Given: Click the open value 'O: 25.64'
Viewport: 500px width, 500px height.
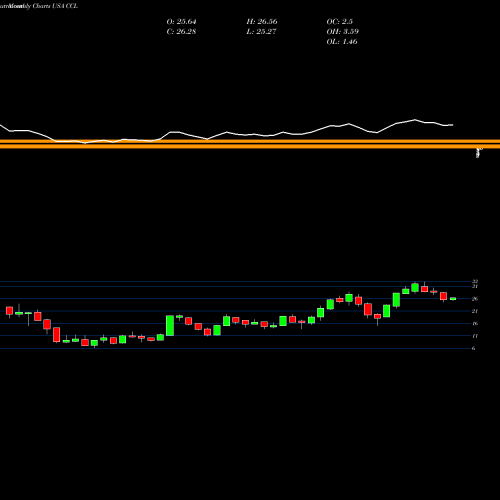Looking at the screenshot, I should (x=181, y=22).
